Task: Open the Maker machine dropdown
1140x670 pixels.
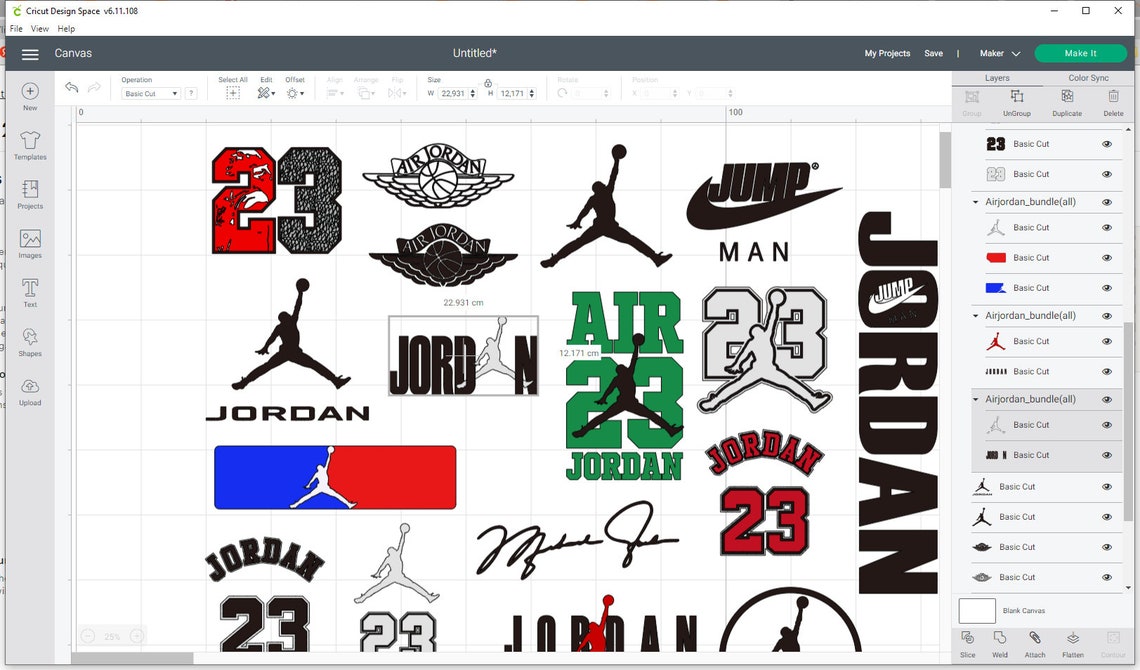Action: [1000, 53]
